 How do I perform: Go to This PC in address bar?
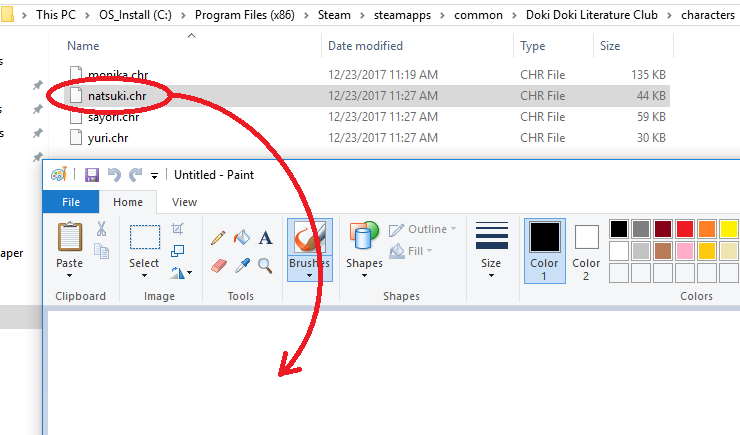(x=56, y=15)
